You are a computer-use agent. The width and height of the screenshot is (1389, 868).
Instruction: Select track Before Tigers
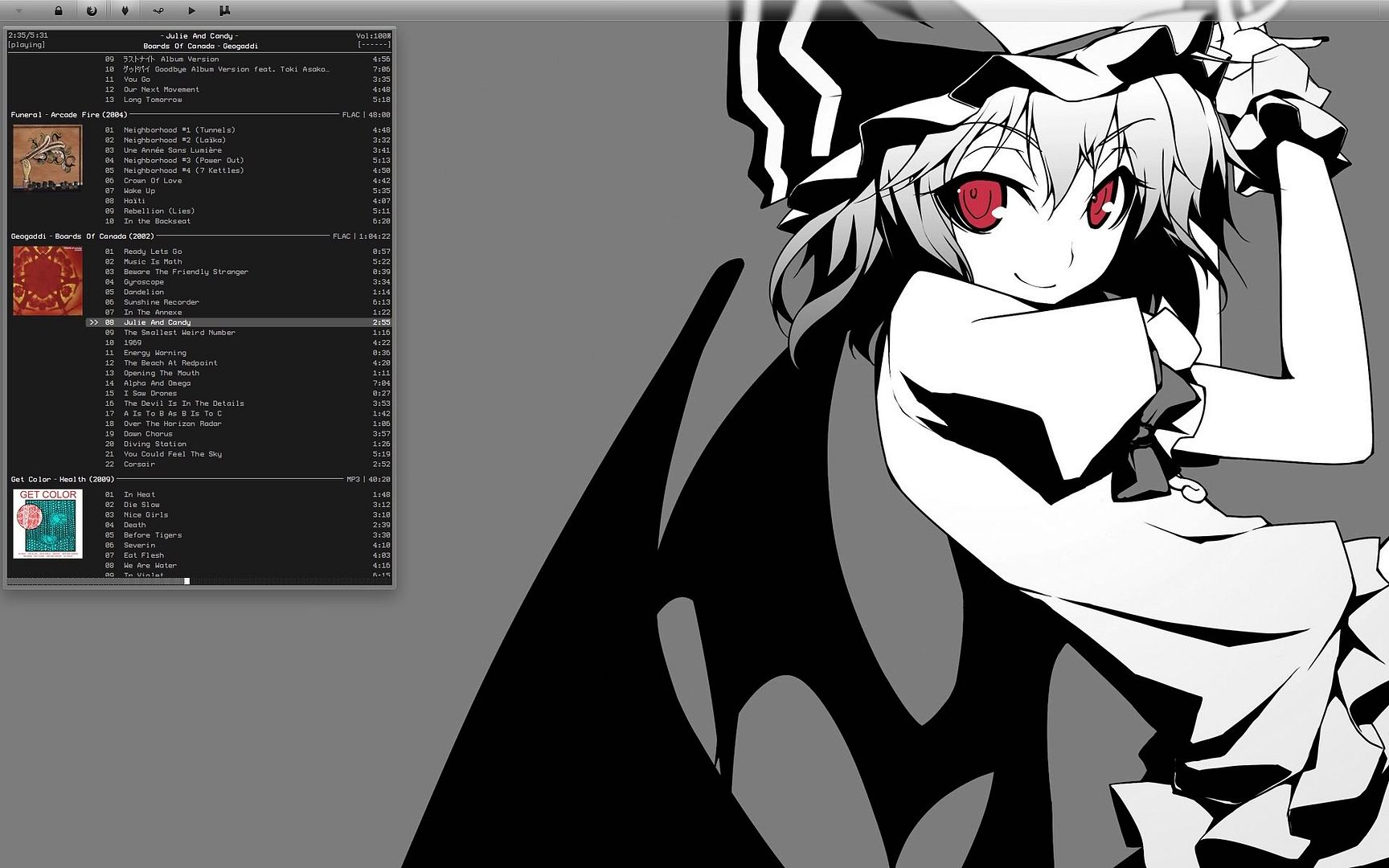point(239,535)
